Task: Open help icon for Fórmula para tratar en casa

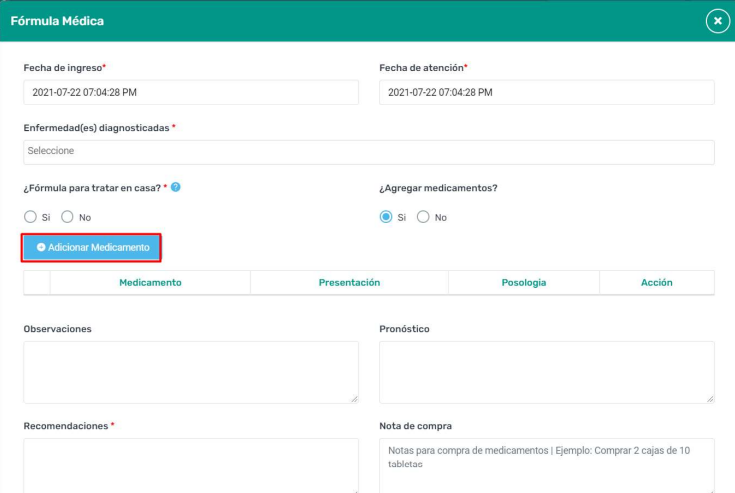Action: pyautogui.click(x=176, y=187)
